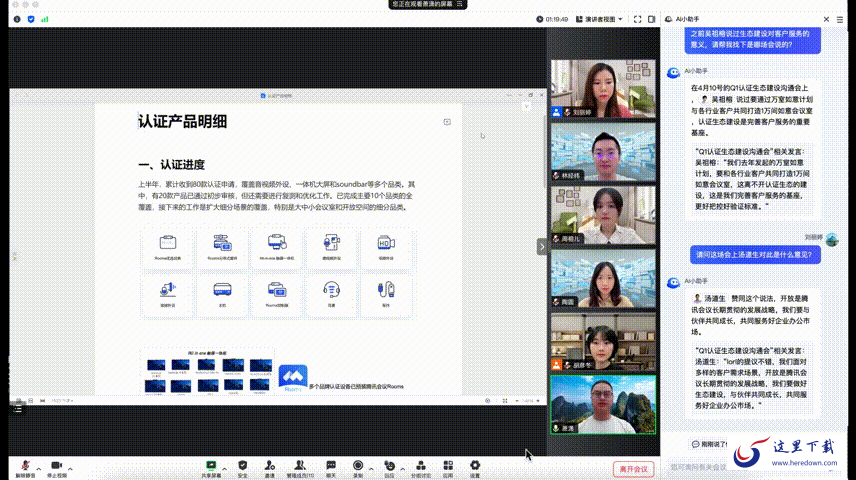
Task: Click the meeting info icon at top-left
Action: coord(17,18)
